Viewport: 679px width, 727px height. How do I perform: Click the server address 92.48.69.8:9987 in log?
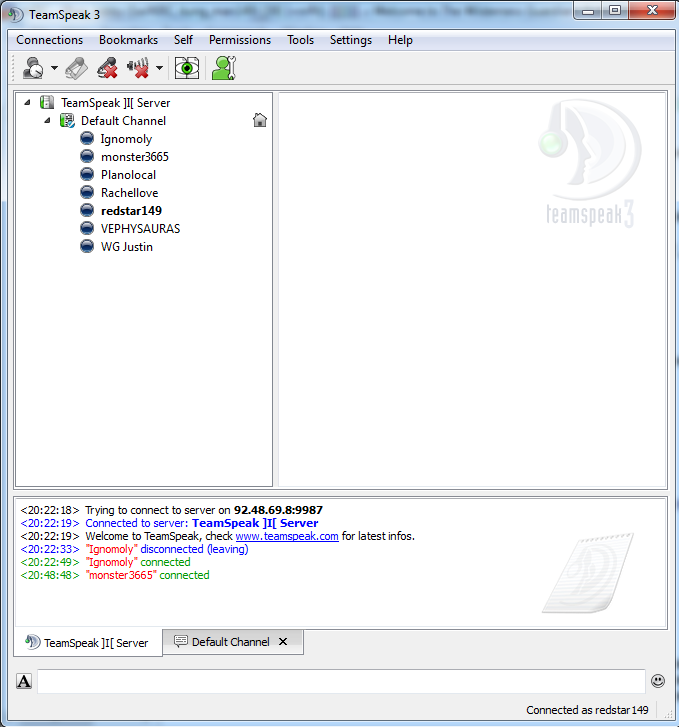click(x=278, y=510)
